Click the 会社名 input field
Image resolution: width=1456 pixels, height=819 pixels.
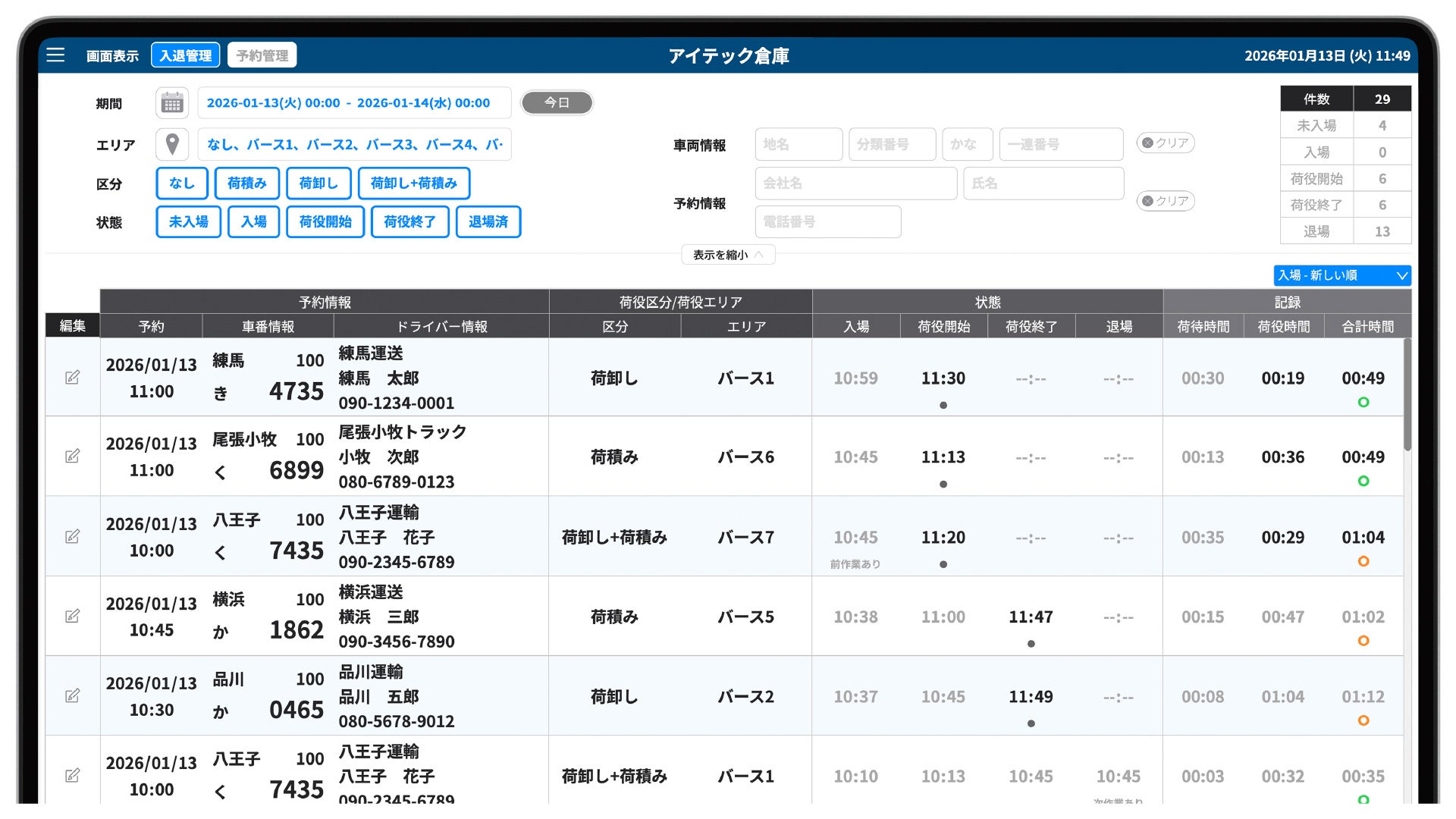coord(855,184)
